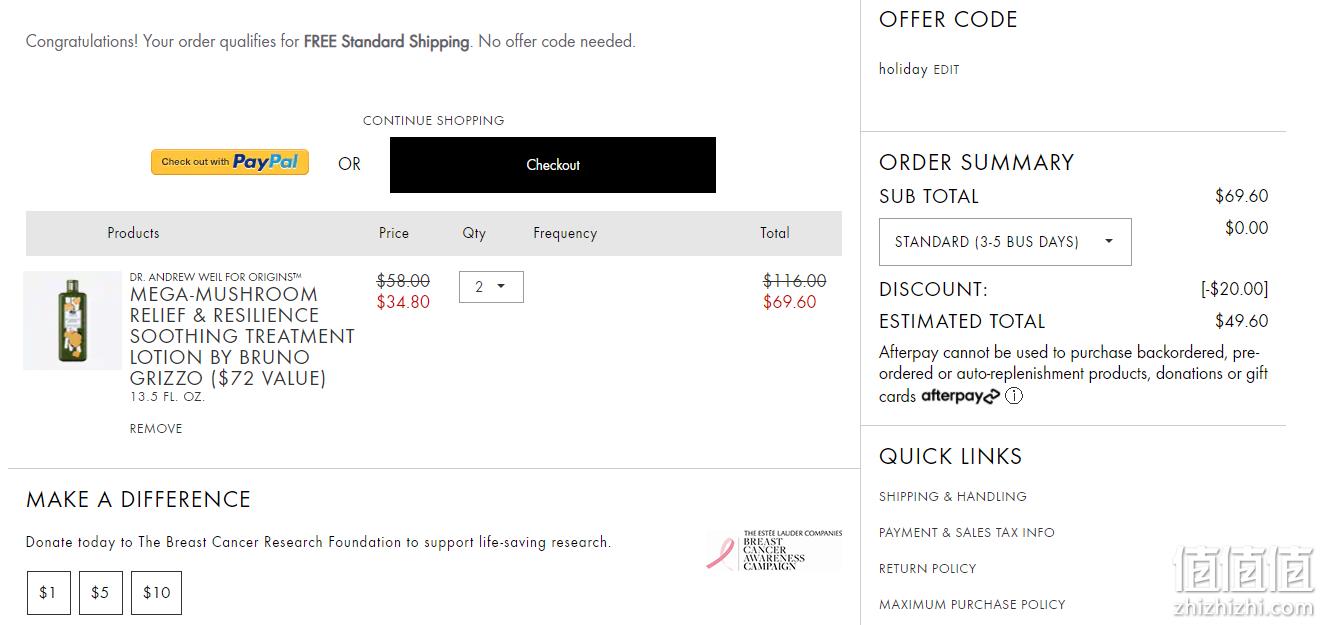
Task: Open the quantity dropdown showing 2
Action: click(x=491, y=287)
